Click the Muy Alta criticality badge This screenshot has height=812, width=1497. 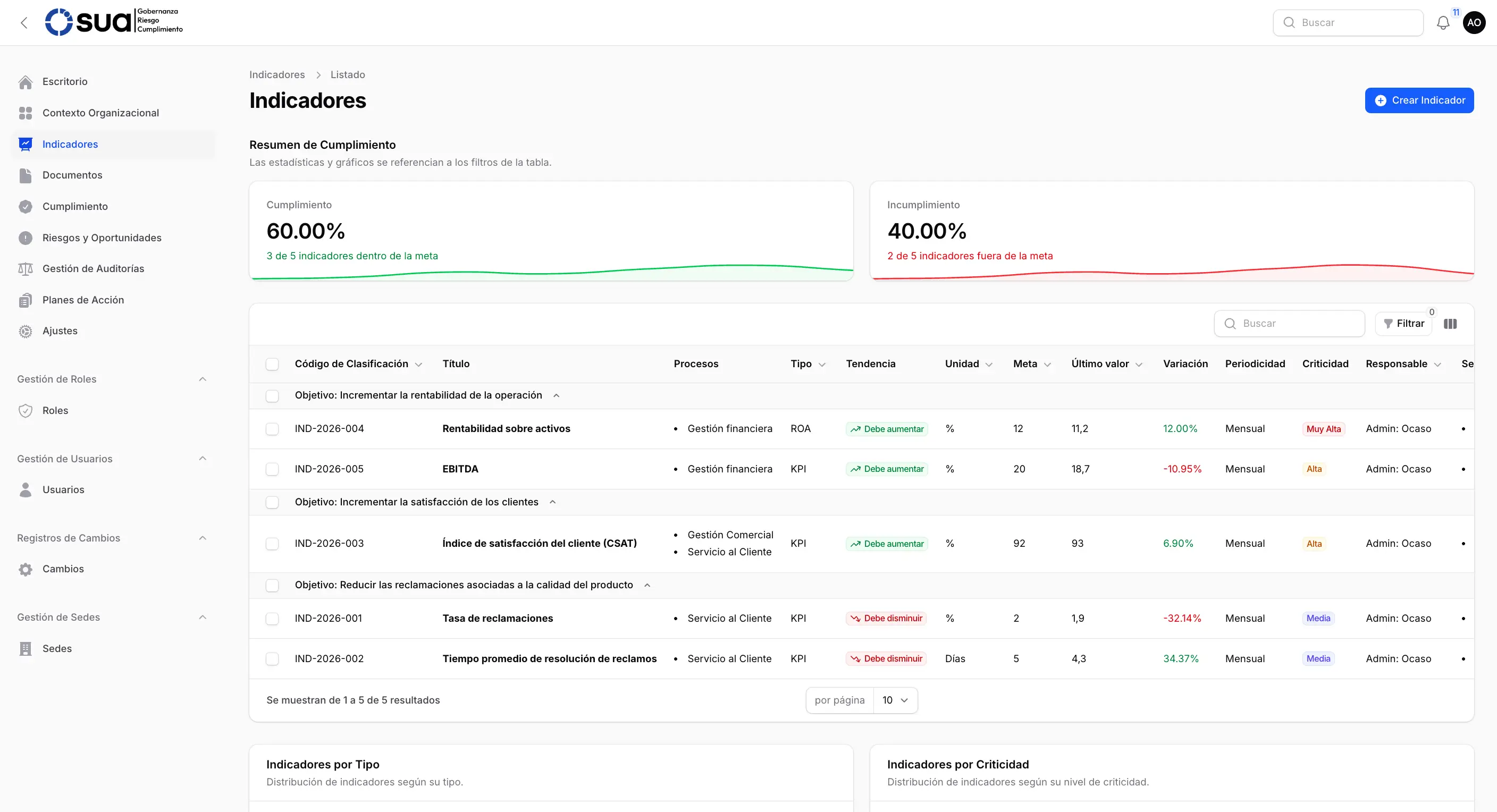[1323, 429]
